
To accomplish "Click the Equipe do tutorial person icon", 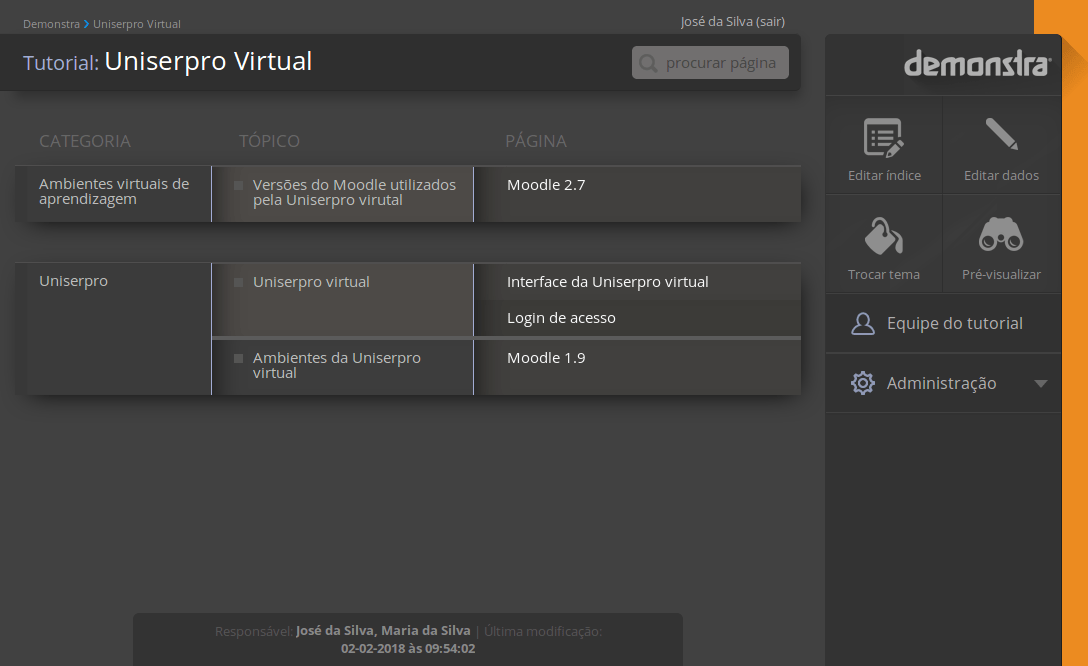I will (x=862, y=324).
